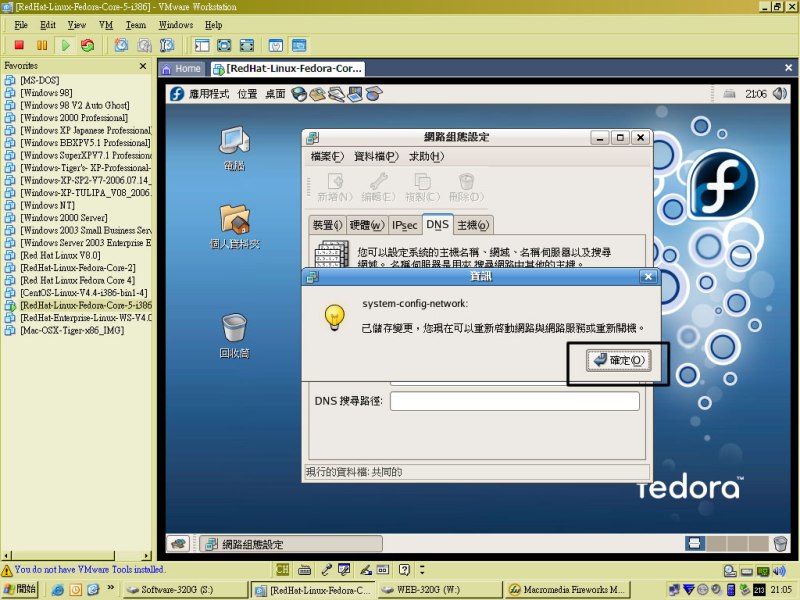Image resolution: width=800 pixels, height=600 pixels.
Task: Select the 電腦 computer icon on Fedora desktop
Action: tap(235, 148)
